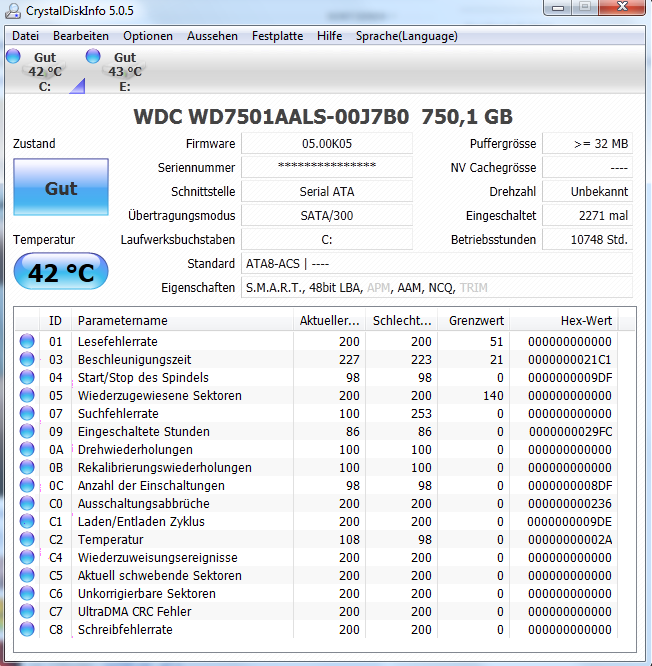Click the masked Seriennummer field
Image resolution: width=652 pixels, height=666 pixels.
(x=327, y=167)
